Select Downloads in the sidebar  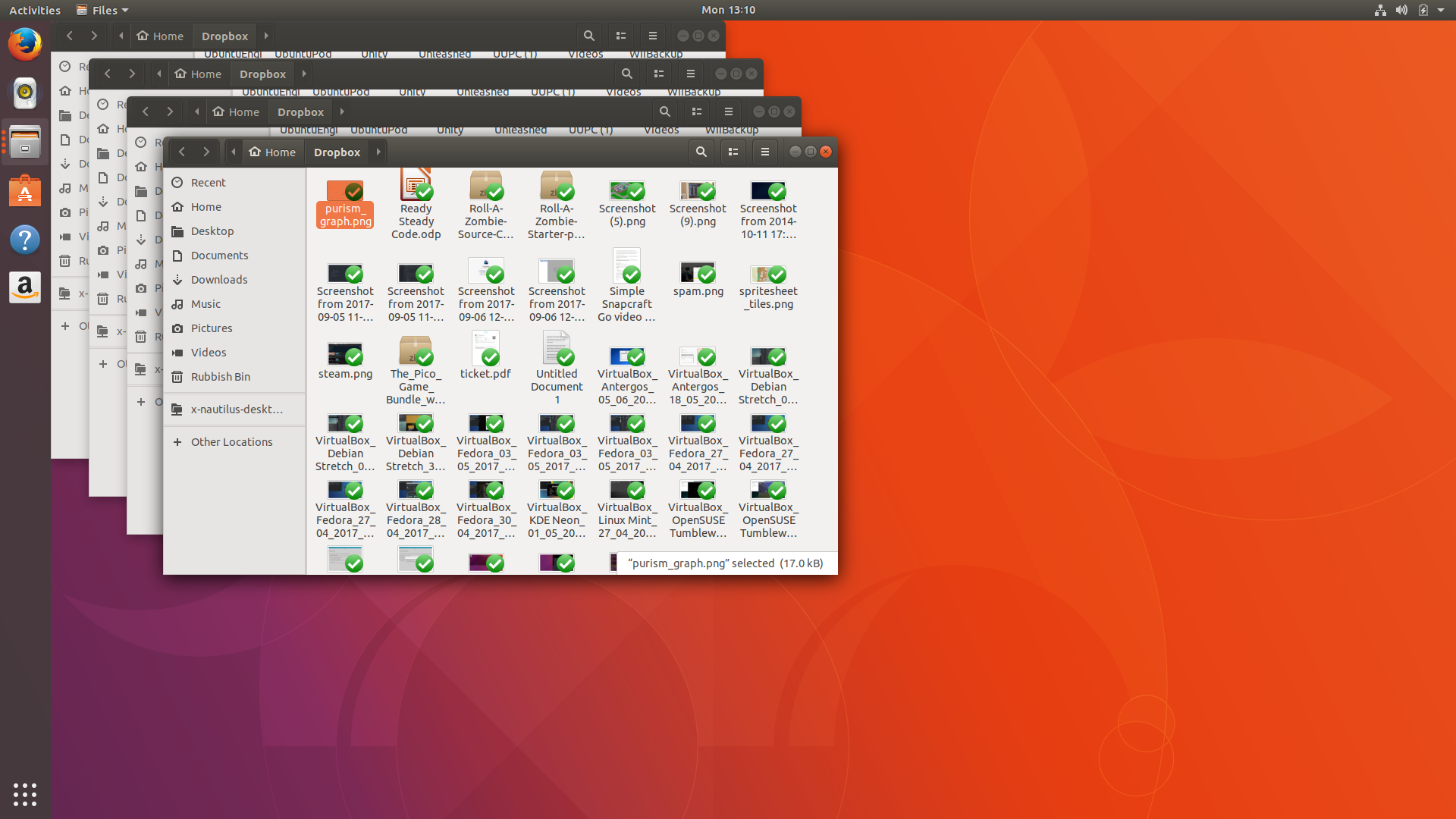tap(218, 280)
